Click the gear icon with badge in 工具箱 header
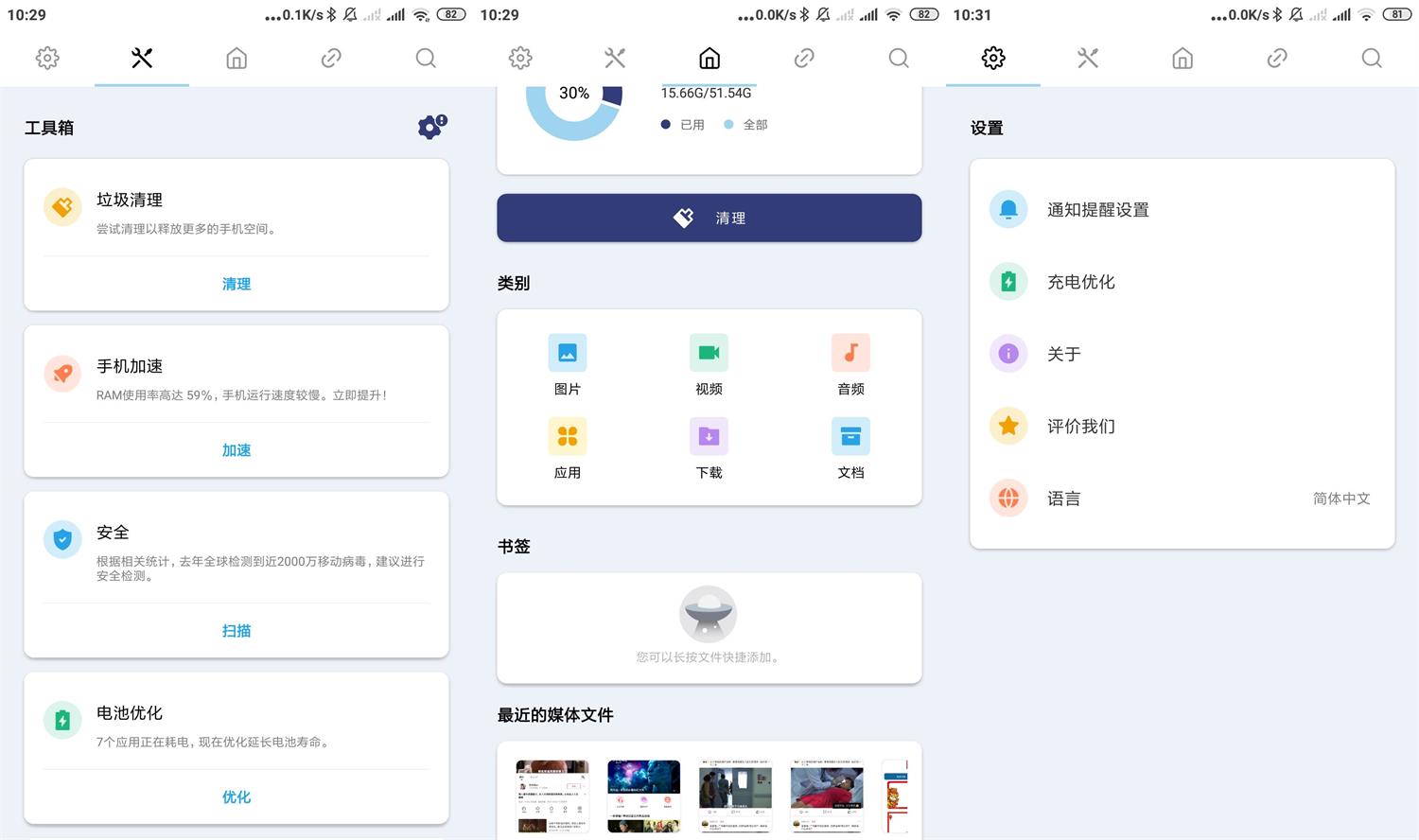The width and height of the screenshot is (1419, 840). [x=430, y=127]
